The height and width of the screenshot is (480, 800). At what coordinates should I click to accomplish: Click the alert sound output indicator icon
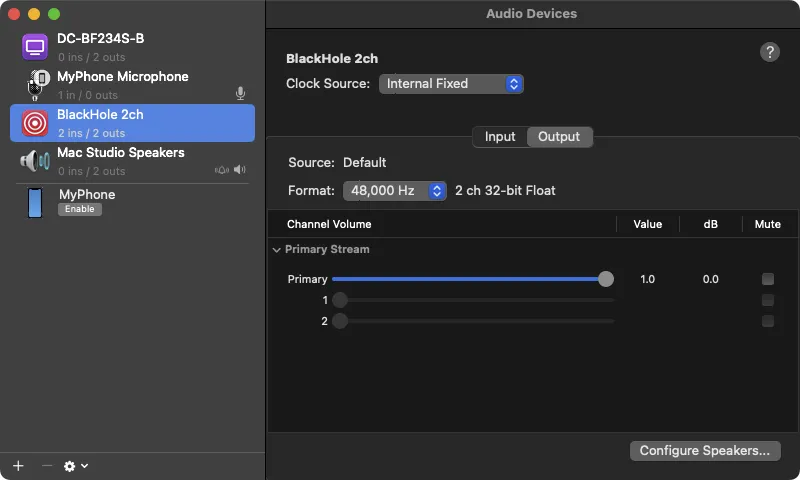(x=221, y=170)
